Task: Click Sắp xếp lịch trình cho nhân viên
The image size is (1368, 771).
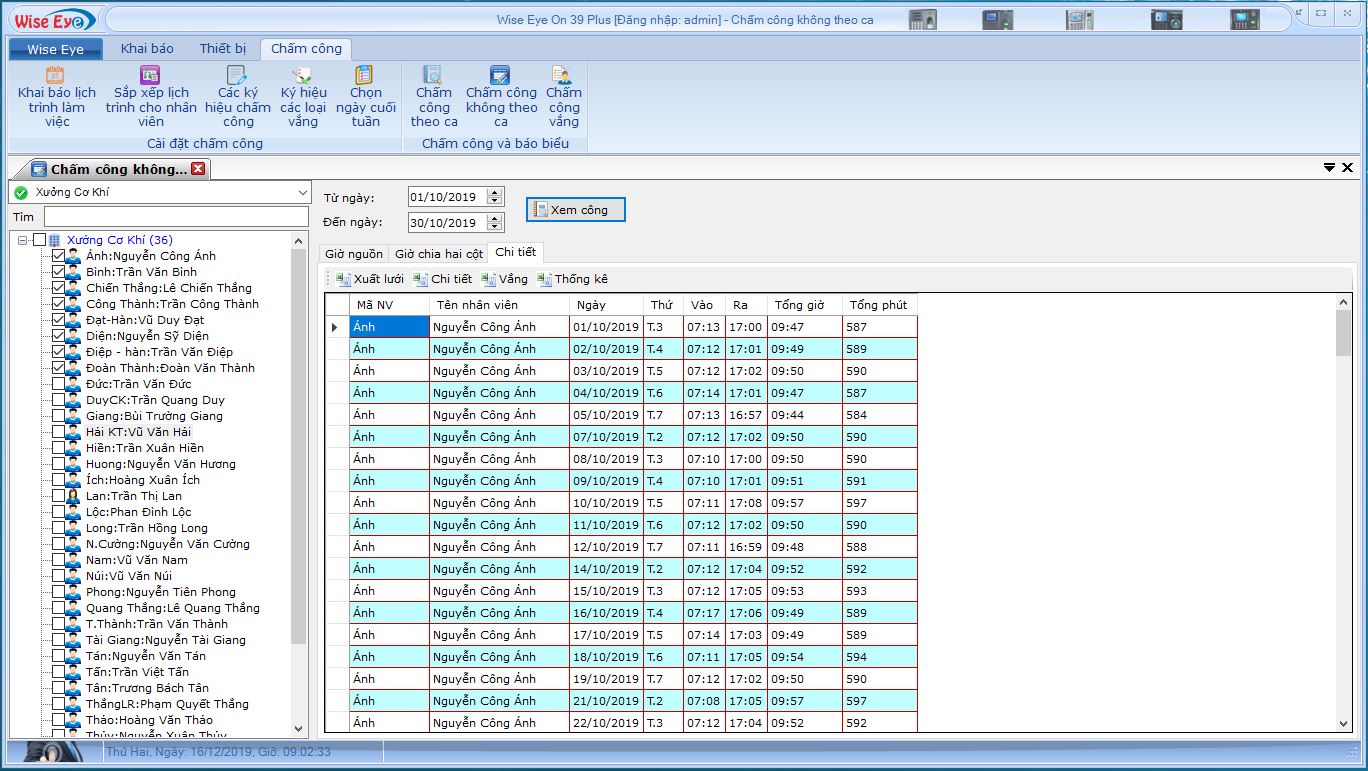Action: pos(151,97)
